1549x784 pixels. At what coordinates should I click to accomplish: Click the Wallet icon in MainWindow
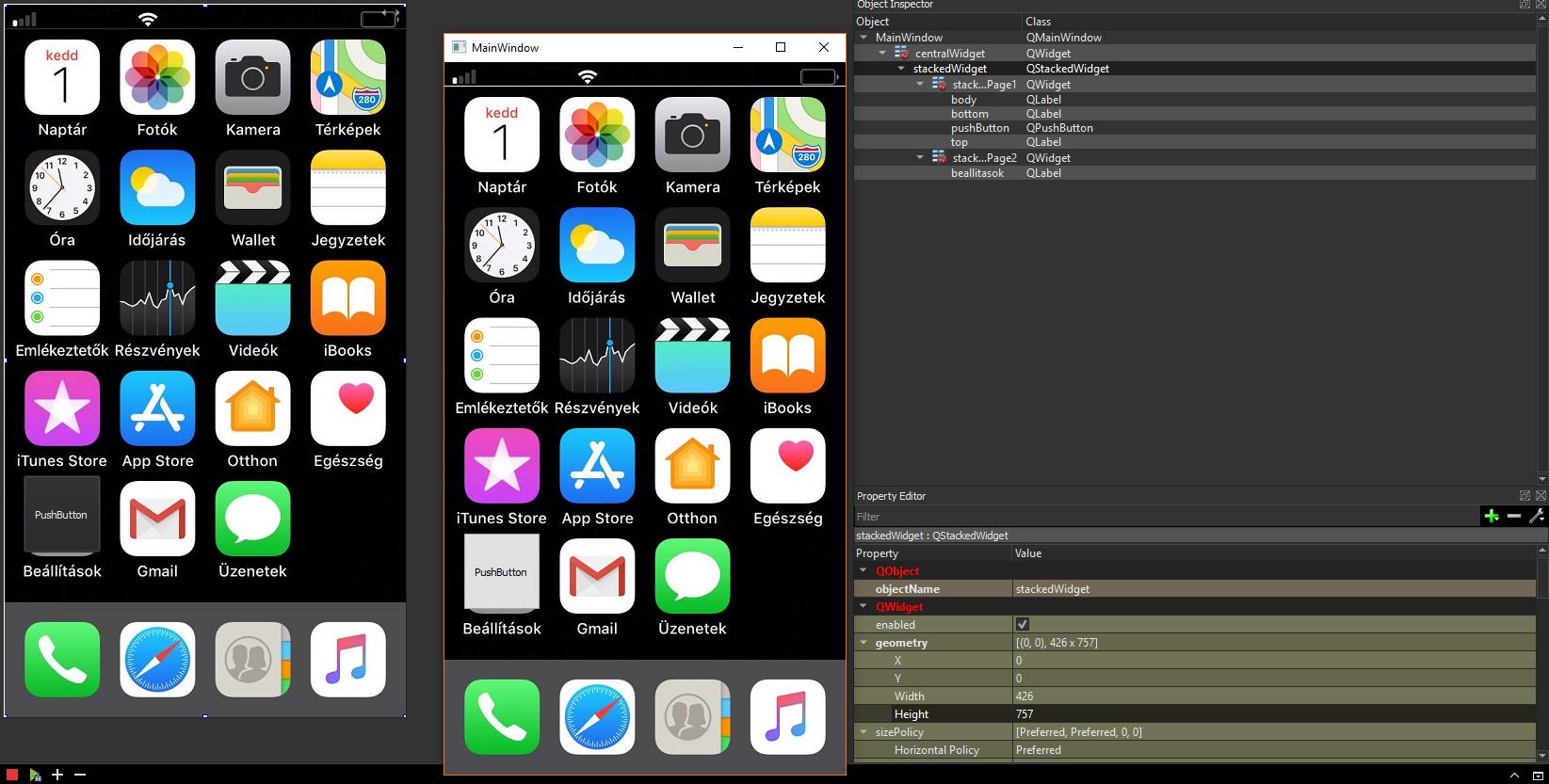click(x=693, y=245)
